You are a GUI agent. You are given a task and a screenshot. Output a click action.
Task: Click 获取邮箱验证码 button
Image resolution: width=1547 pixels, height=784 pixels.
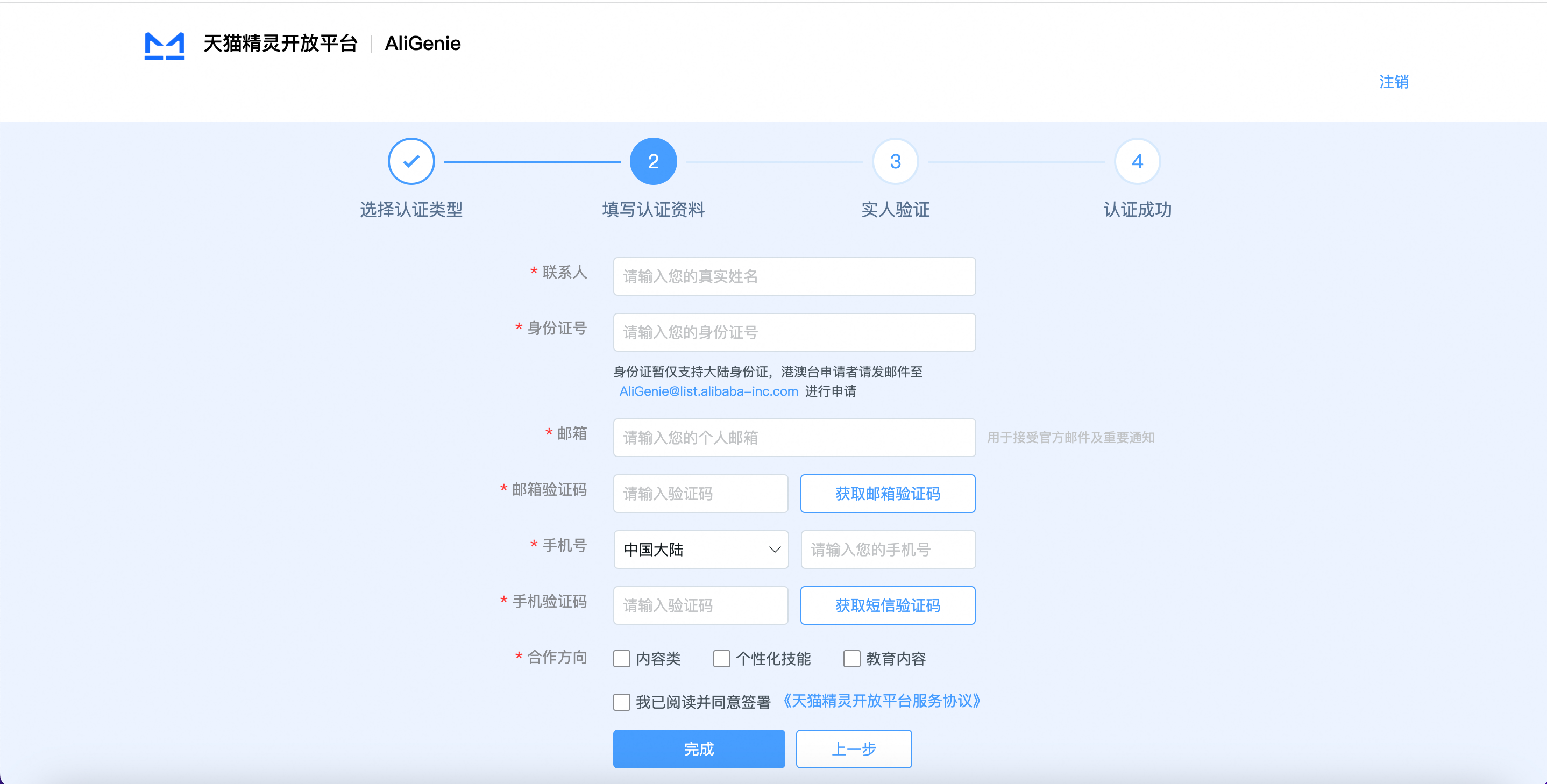(x=888, y=494)
